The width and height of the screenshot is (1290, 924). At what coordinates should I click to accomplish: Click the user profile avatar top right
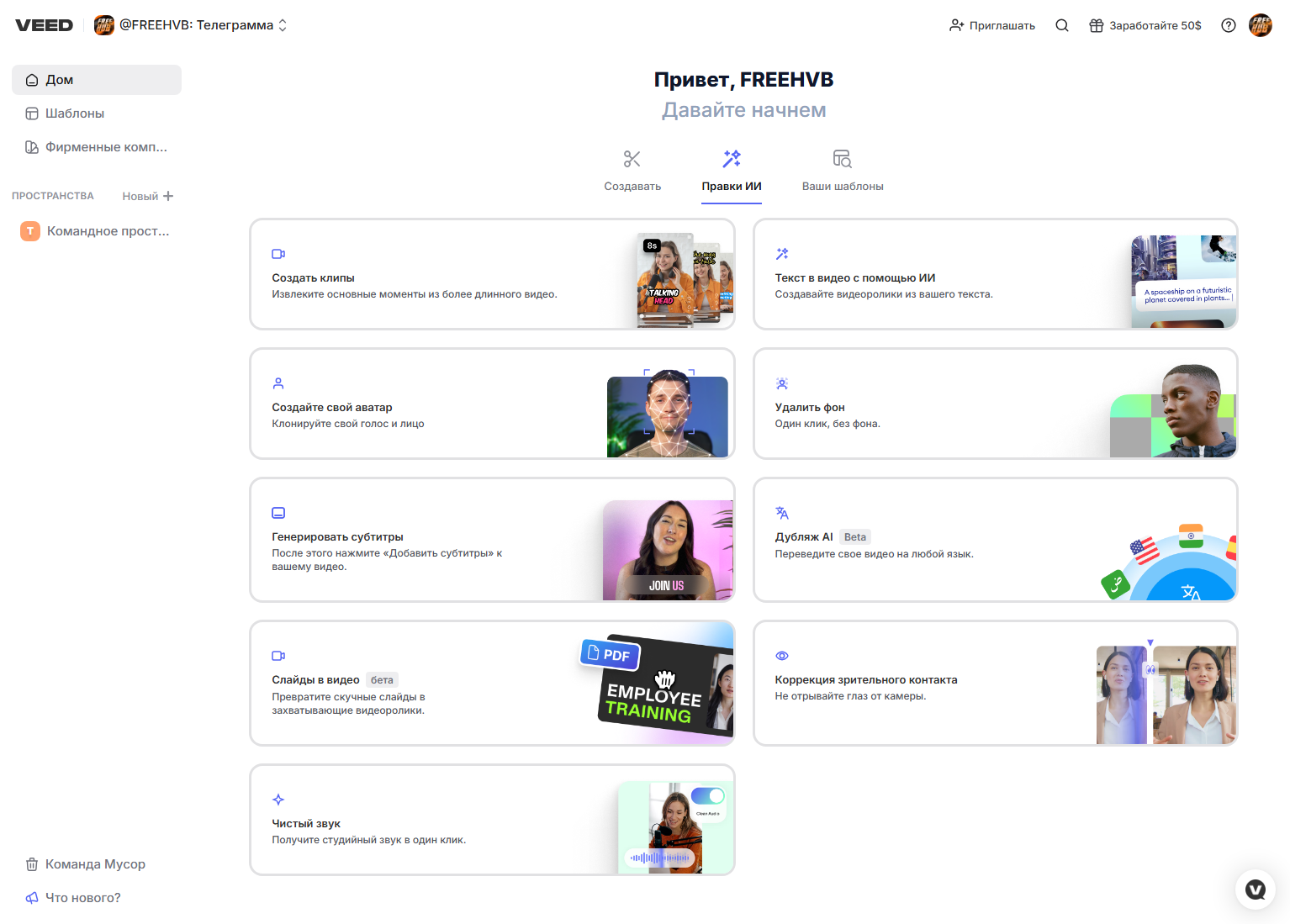pos(1261,25)
